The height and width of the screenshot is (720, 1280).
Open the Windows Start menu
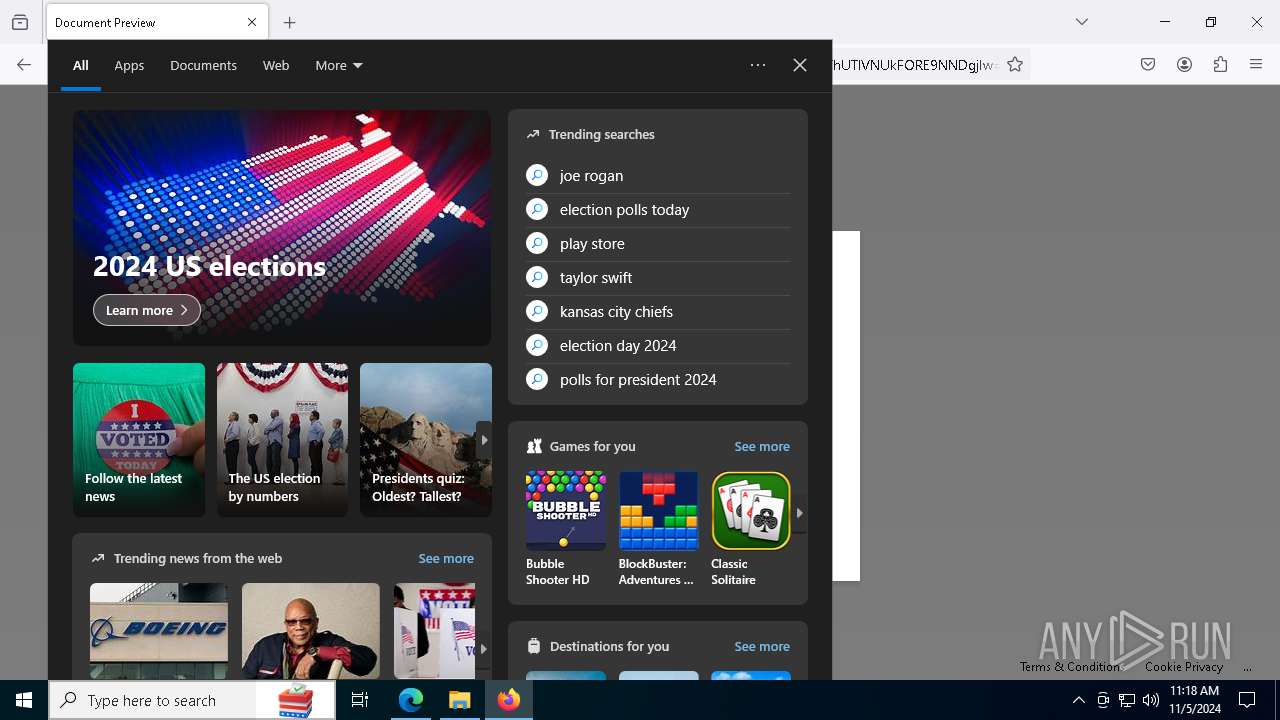coord(24,700)
